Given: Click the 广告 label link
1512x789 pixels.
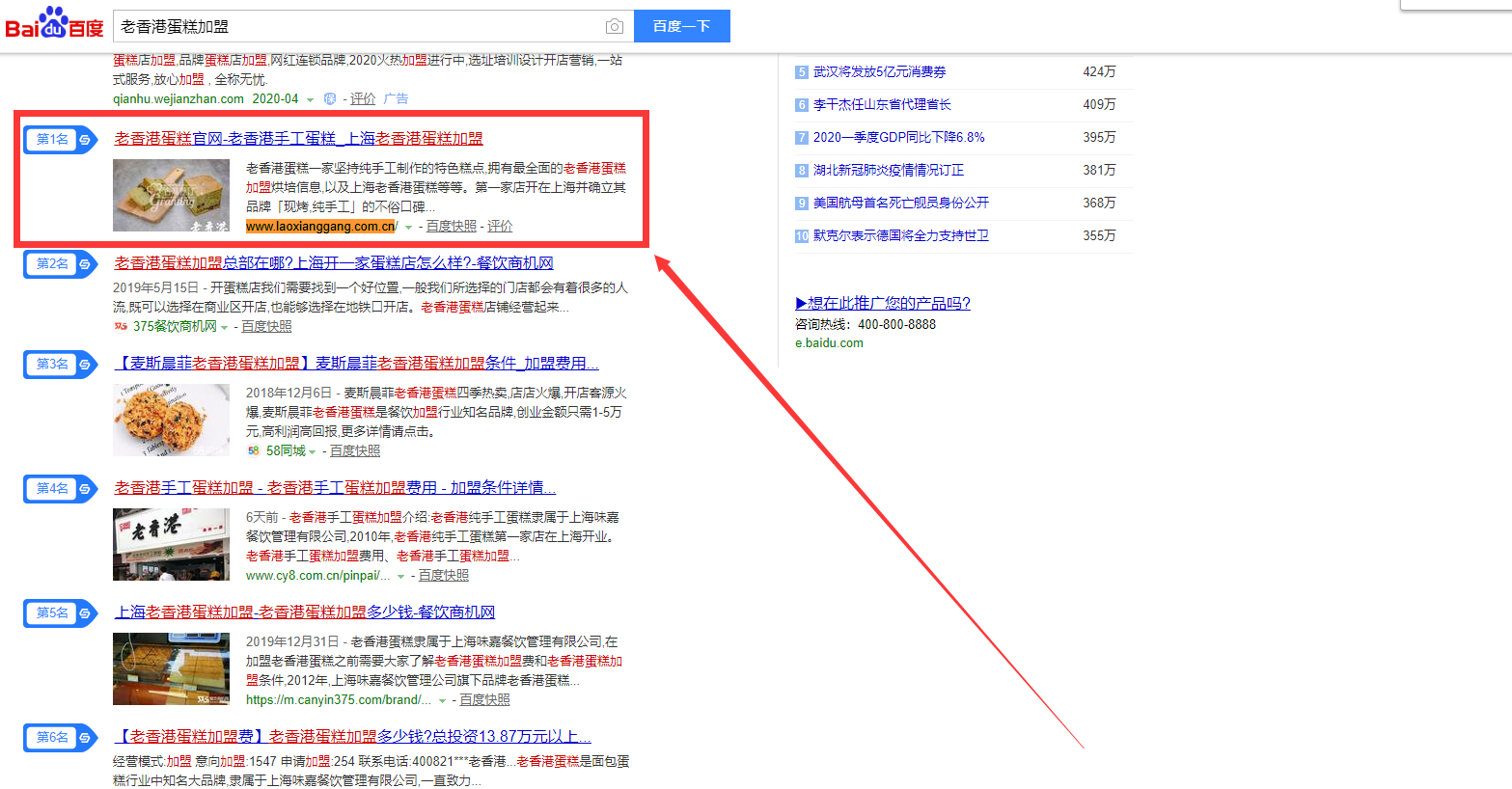Looking at the screenshot, I should 396,98.
